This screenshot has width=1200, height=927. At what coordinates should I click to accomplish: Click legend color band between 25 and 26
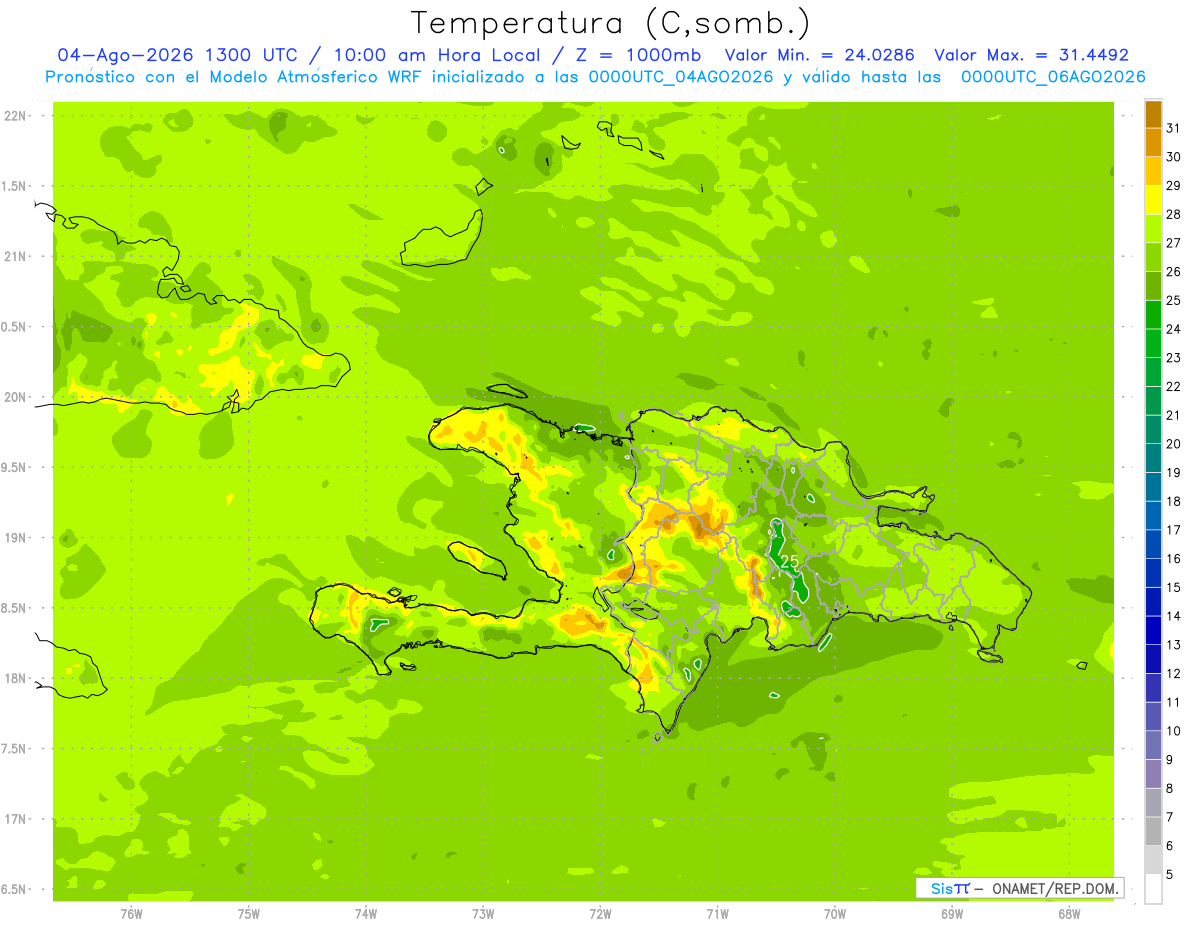(1153, 286)
